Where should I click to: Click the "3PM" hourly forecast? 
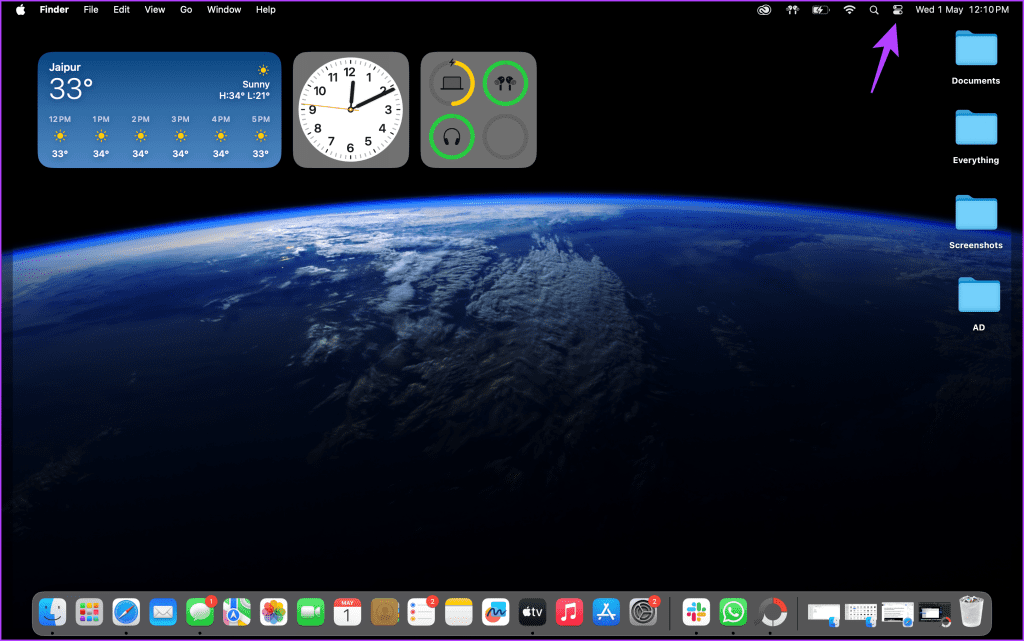[180, 136]
